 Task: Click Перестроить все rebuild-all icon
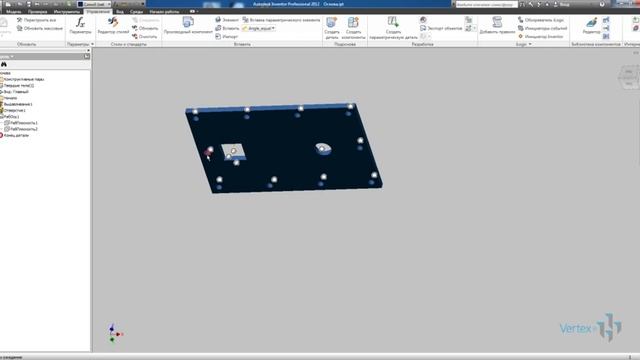pos(19,20)
